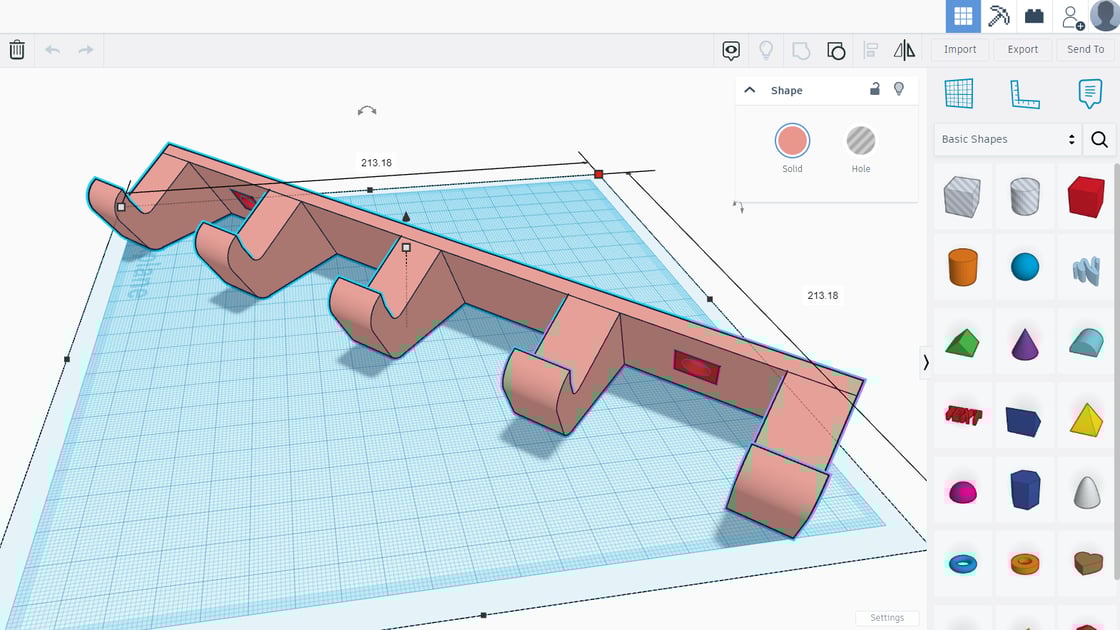This screenshot has width=1120, height=630.
Task: Toggle the lock on the Shape panel
Action: [874, 89]
